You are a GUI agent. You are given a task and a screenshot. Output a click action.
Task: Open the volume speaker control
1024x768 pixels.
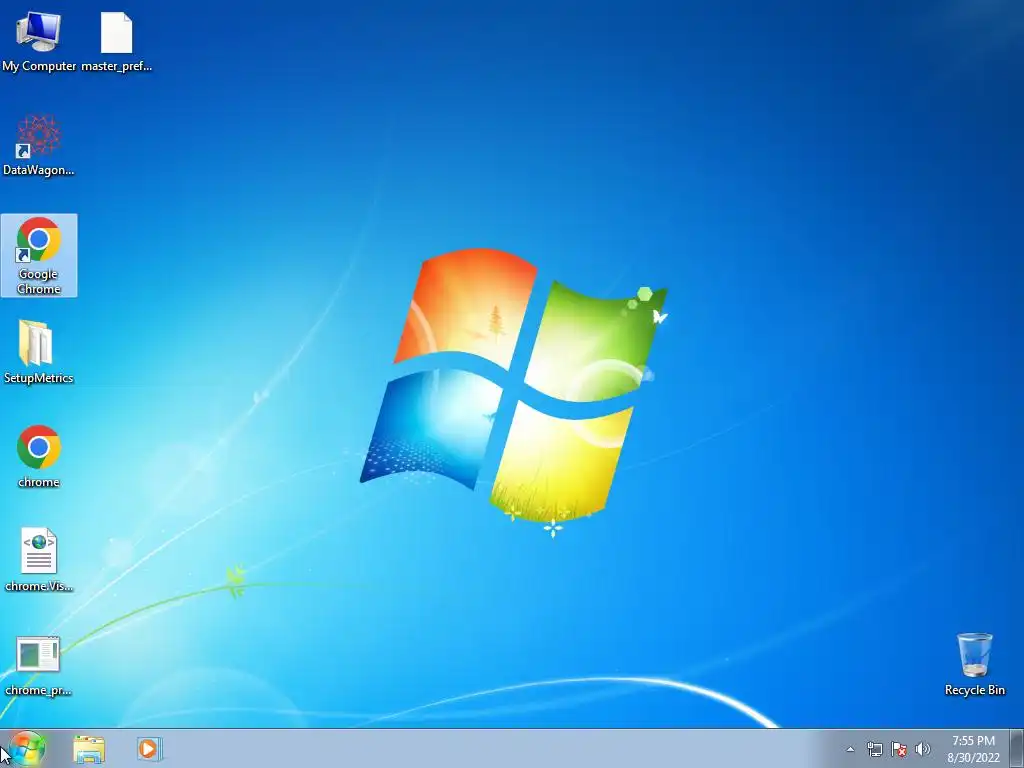pyautogui.click(x=923, y=749)
